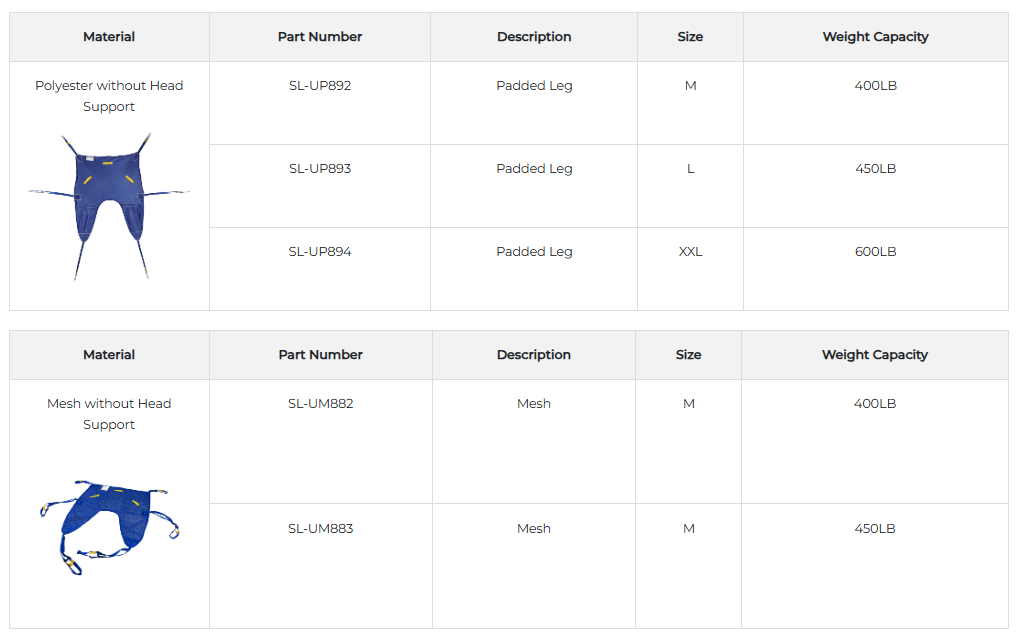Click the 'Mesh without Head Support' label
1019x637 pixels.
(x=109, y=414)
